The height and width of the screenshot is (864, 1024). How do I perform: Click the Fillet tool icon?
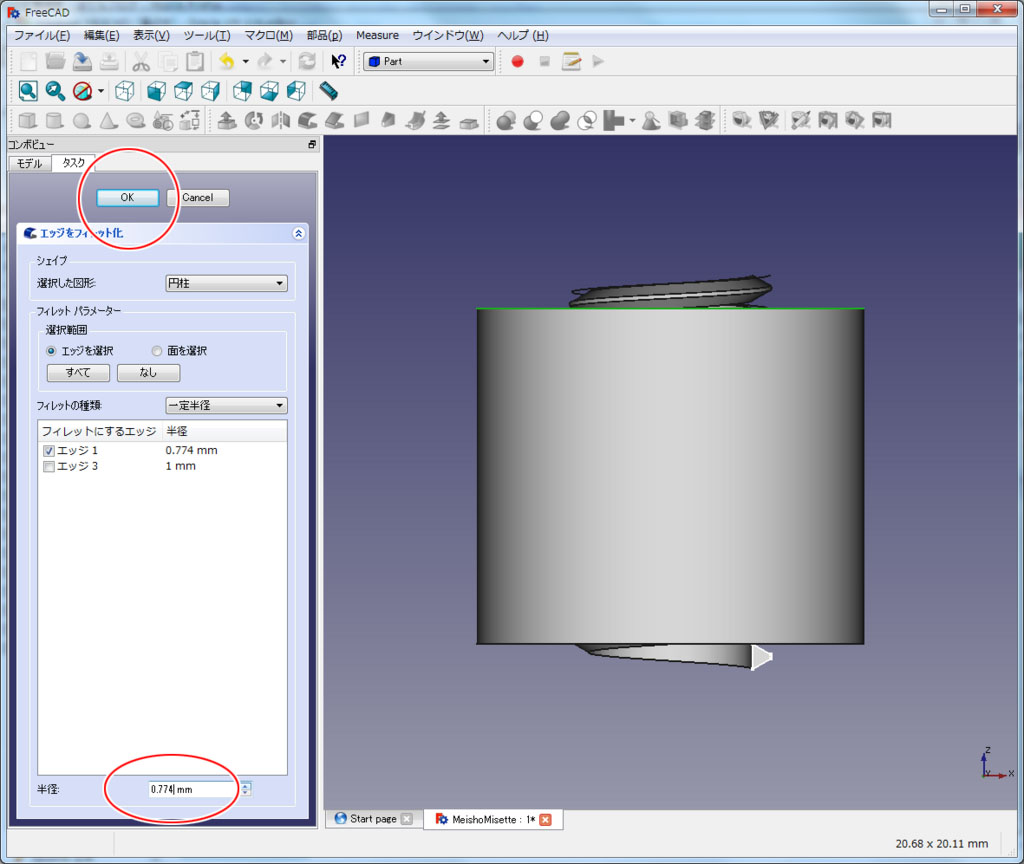[x=308, y=120]
